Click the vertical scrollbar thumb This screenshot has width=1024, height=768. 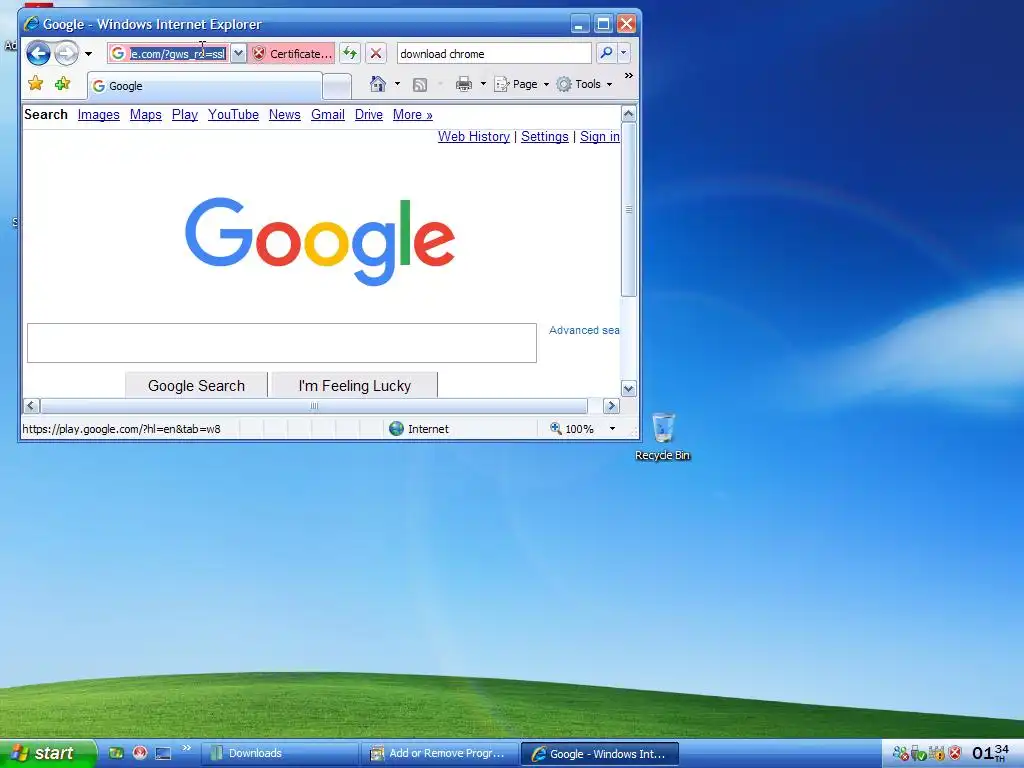coord(629,210)
